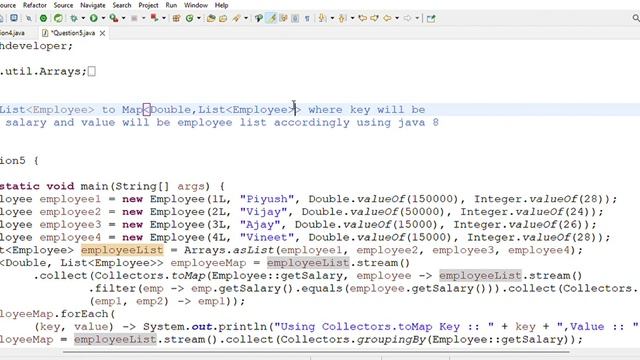Click the Previous Annotation up-arrow icon

(x=342, y=18)
